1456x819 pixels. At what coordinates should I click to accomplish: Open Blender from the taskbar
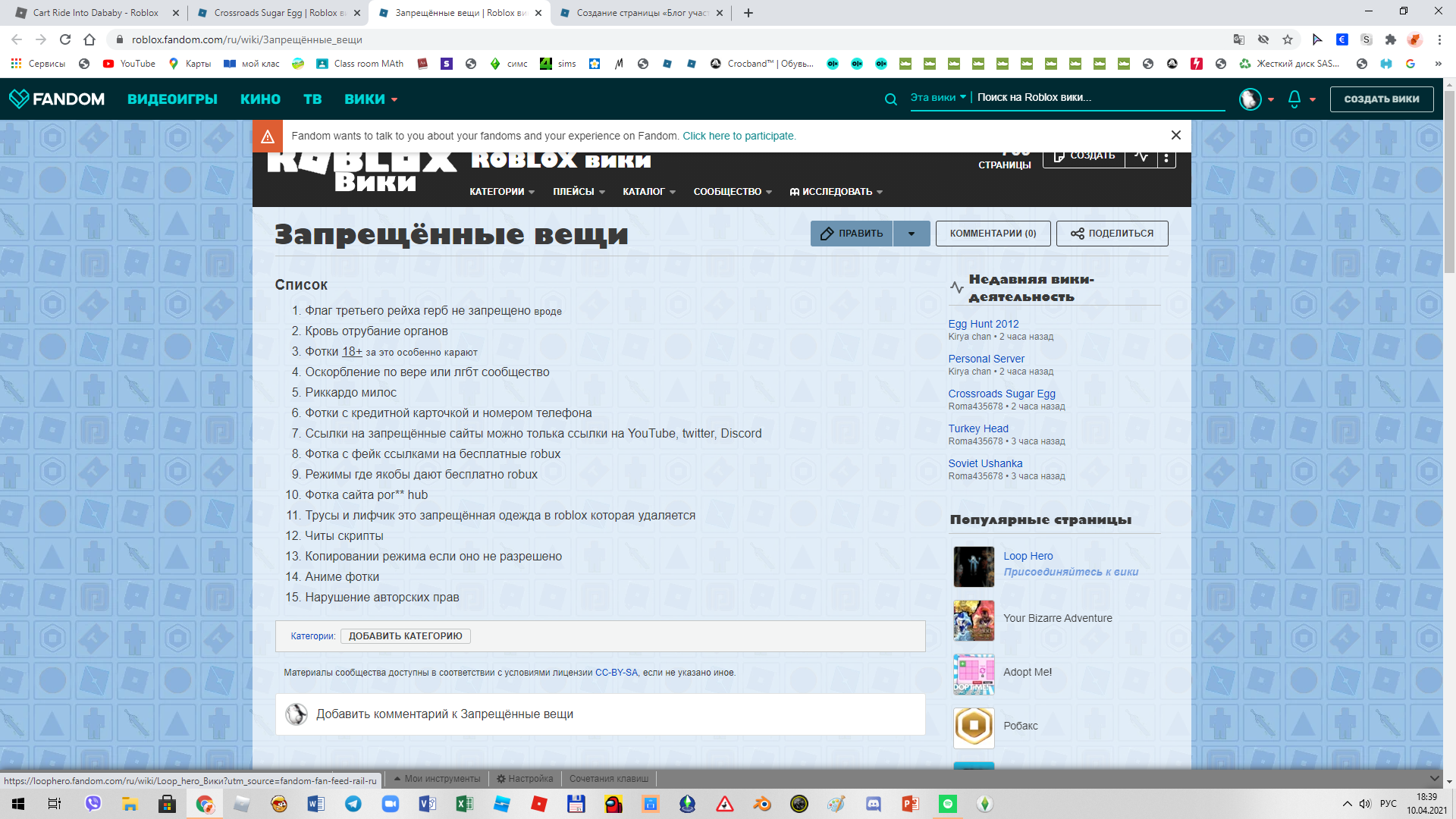pyautogui.click(x=762, y=804)
